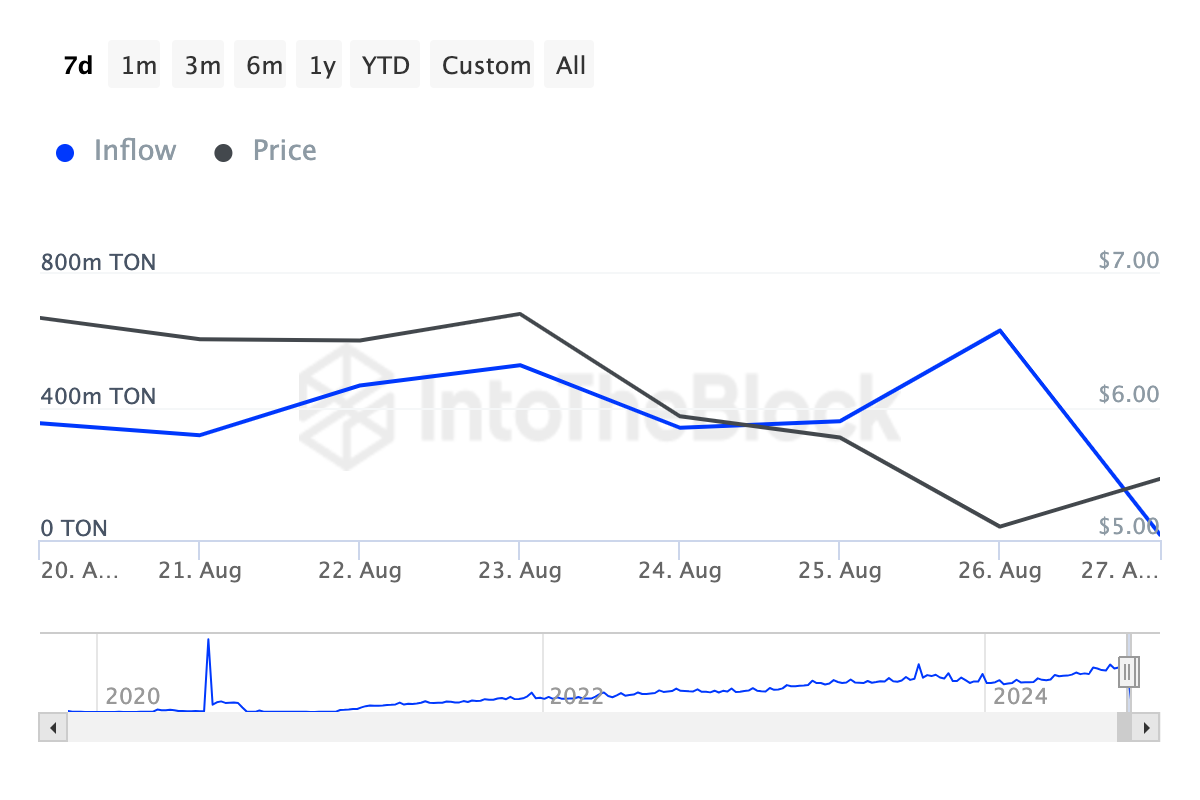Click the 2021 spike in the navigator
Image resolution: width=1200 pixels, height=800 pixels.
pos(208,641)
